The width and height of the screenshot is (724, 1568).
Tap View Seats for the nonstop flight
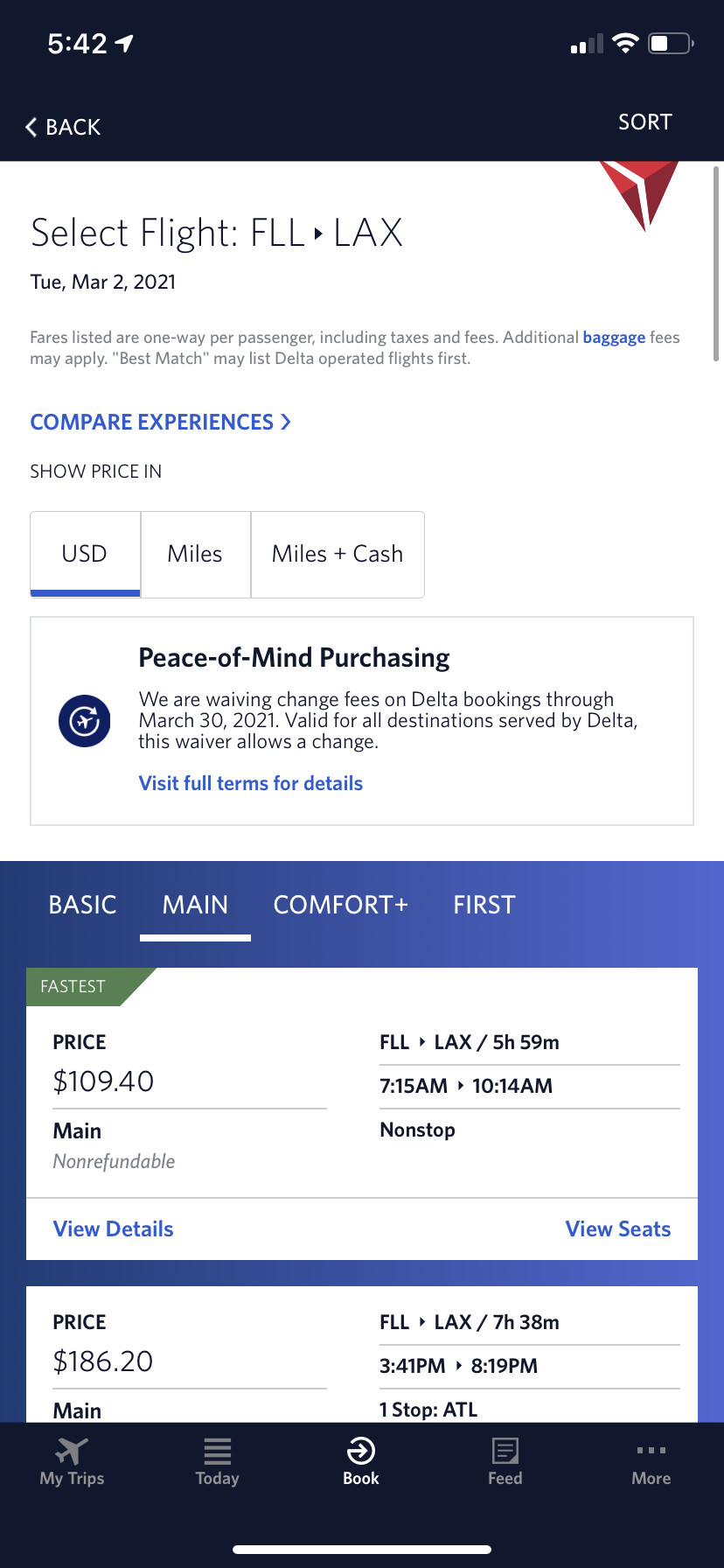coord(617,1228)
